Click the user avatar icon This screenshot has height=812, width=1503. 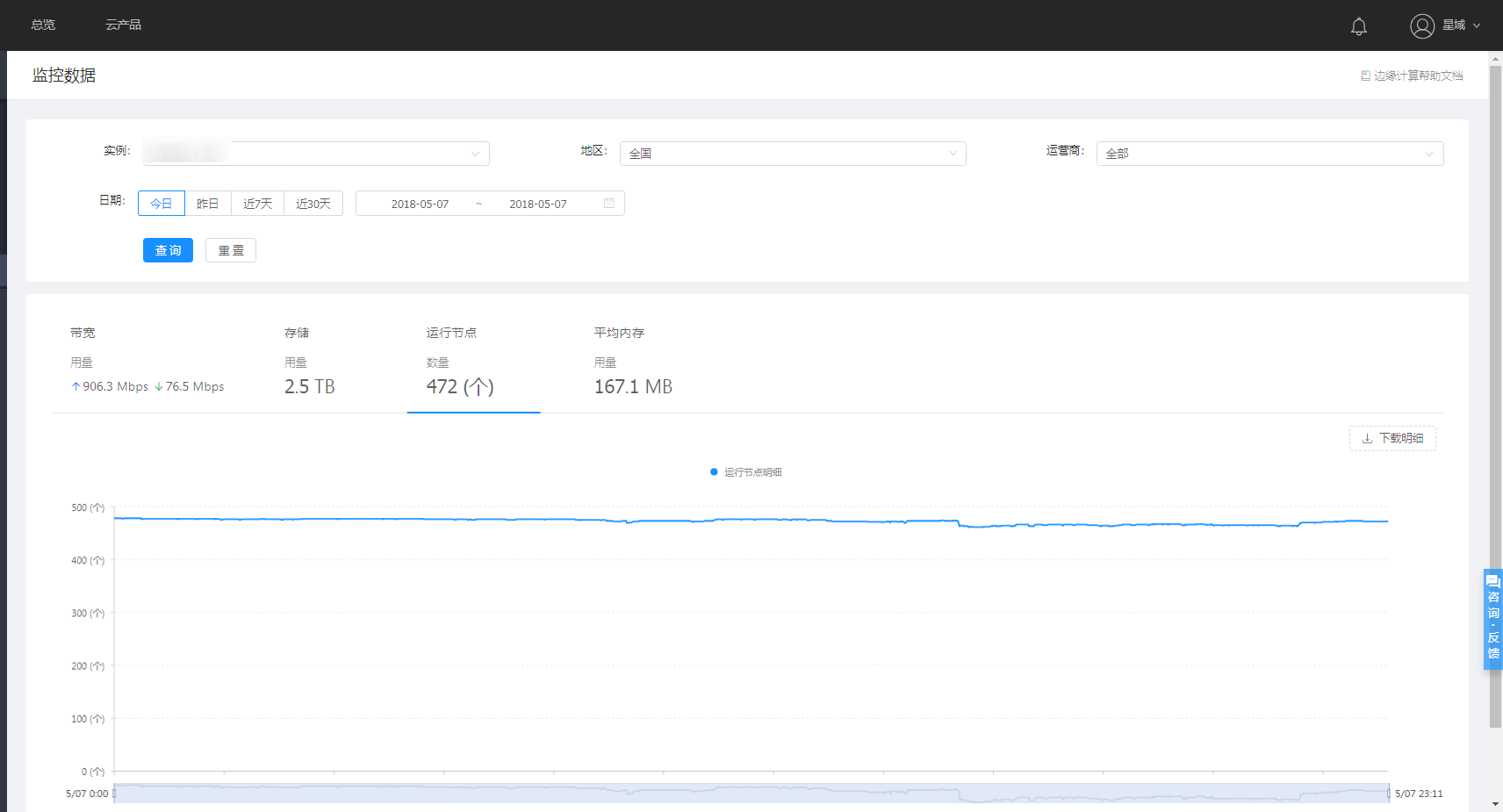click(1422, 26)
